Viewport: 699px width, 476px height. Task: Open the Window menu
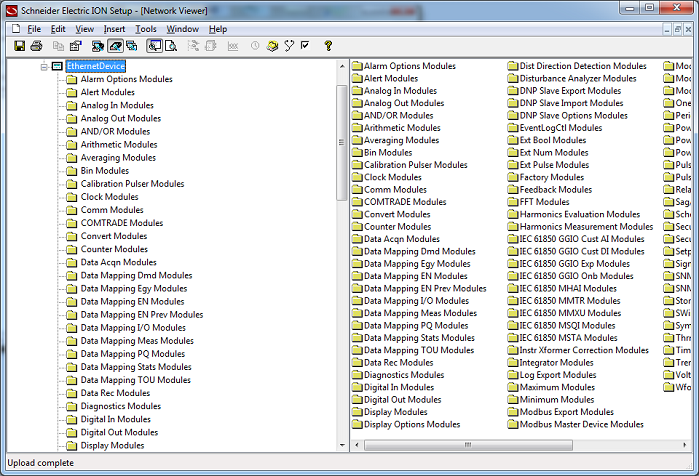tap(182, 29)
